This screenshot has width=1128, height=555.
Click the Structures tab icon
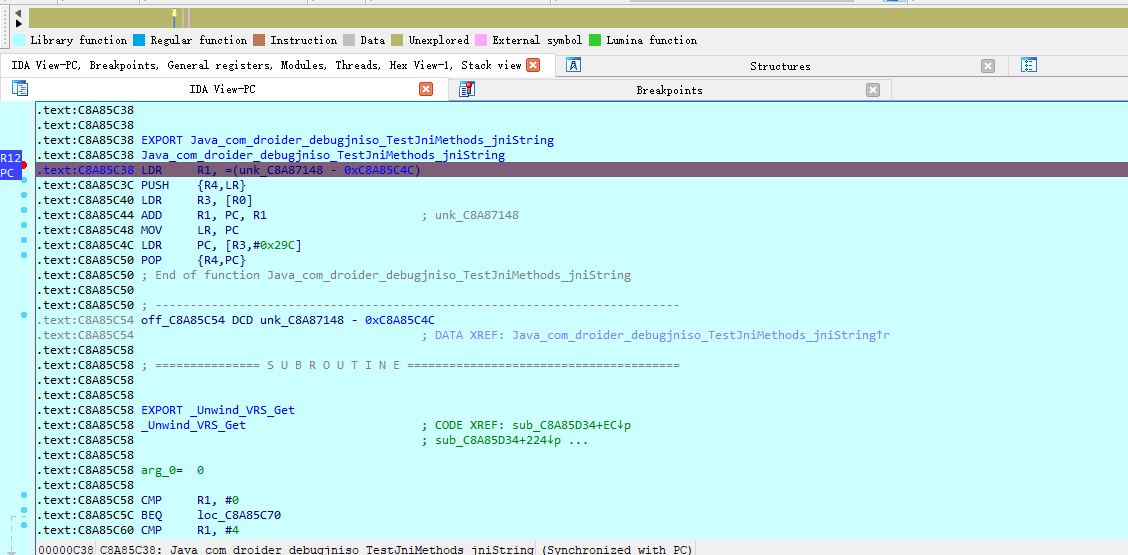(573, 66)
